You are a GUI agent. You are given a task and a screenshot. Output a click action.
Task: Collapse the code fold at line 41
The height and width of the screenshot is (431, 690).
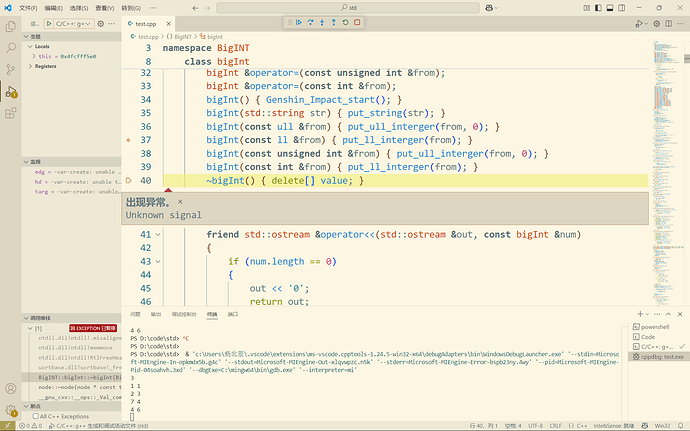coord(158,235)
